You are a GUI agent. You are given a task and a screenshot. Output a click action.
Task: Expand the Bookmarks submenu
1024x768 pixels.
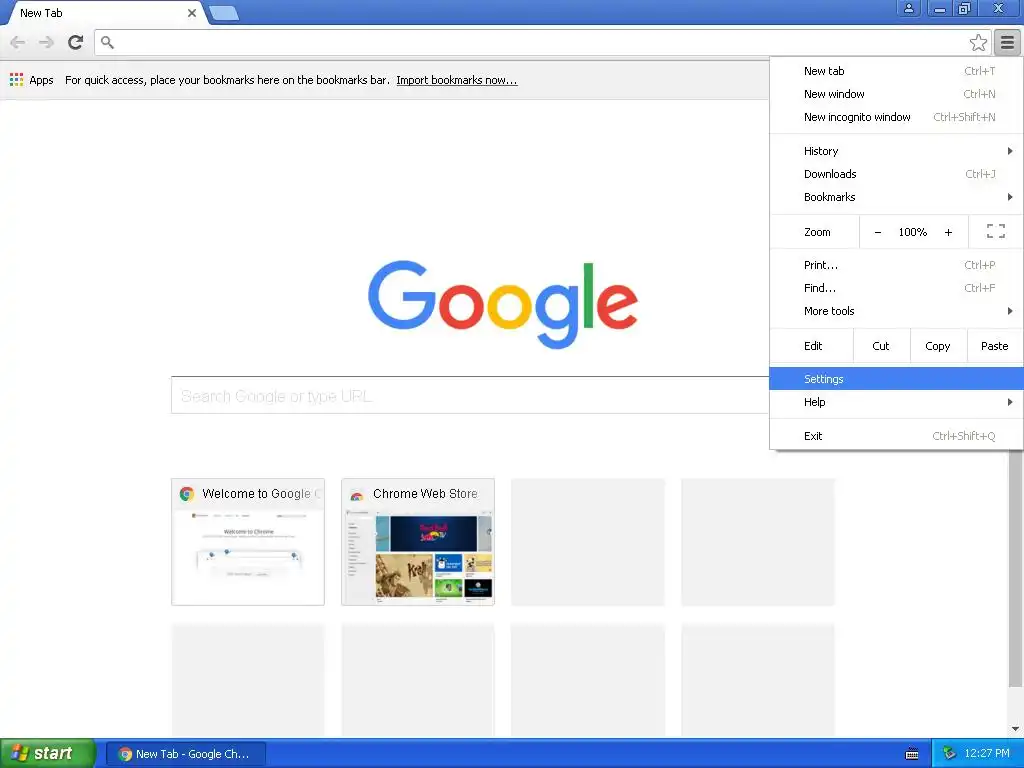pos(896,197)
